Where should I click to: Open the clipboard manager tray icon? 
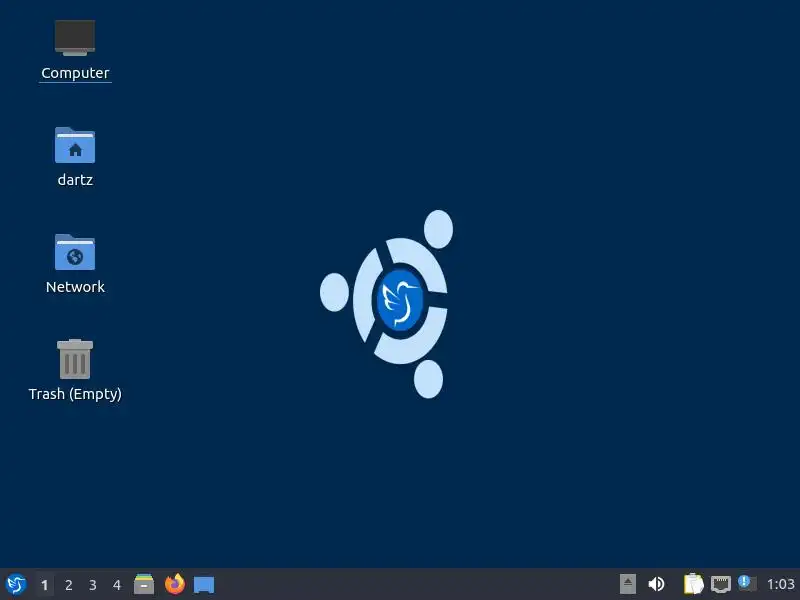point(693,584)
